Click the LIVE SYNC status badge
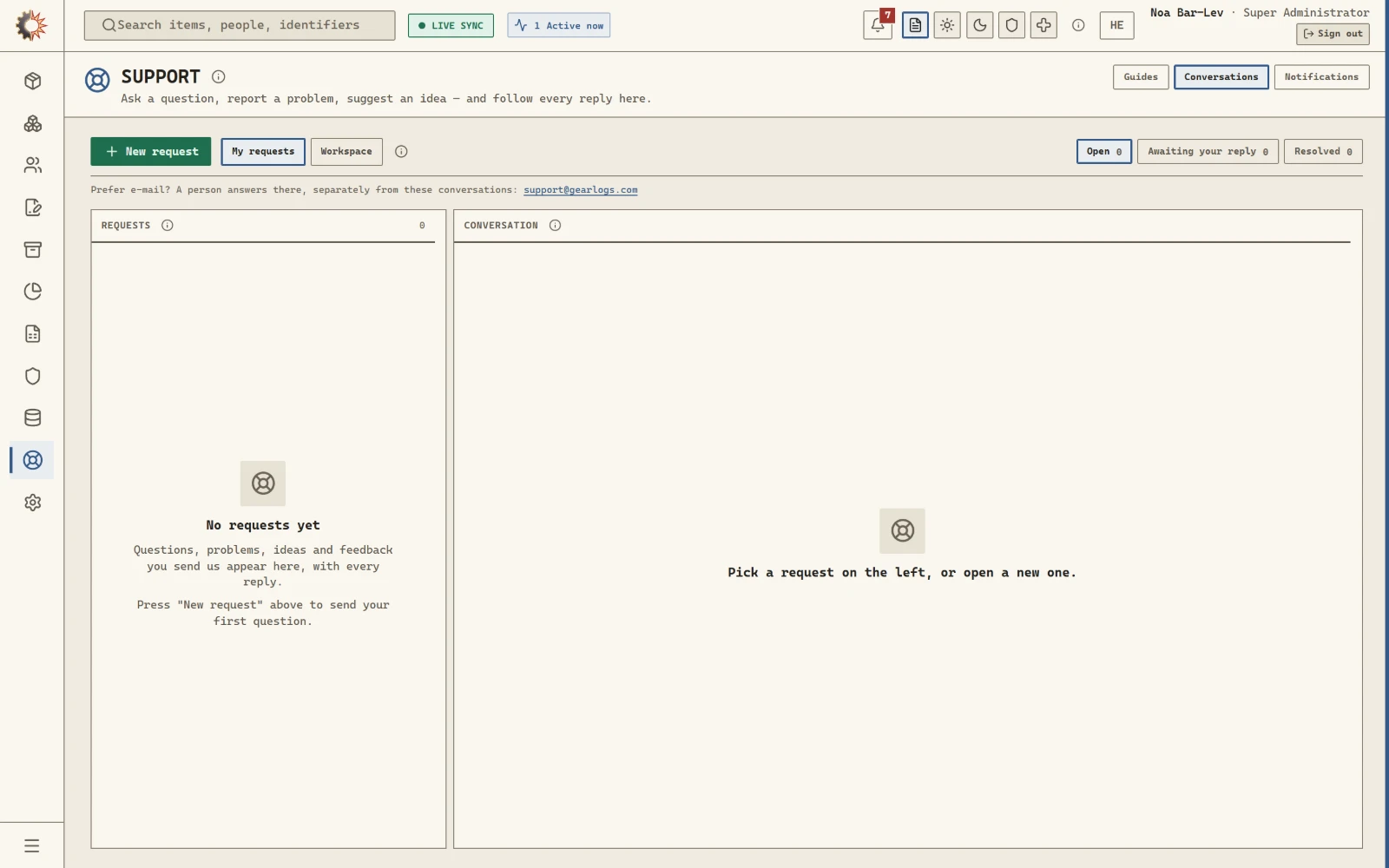 tap(451, 25)
